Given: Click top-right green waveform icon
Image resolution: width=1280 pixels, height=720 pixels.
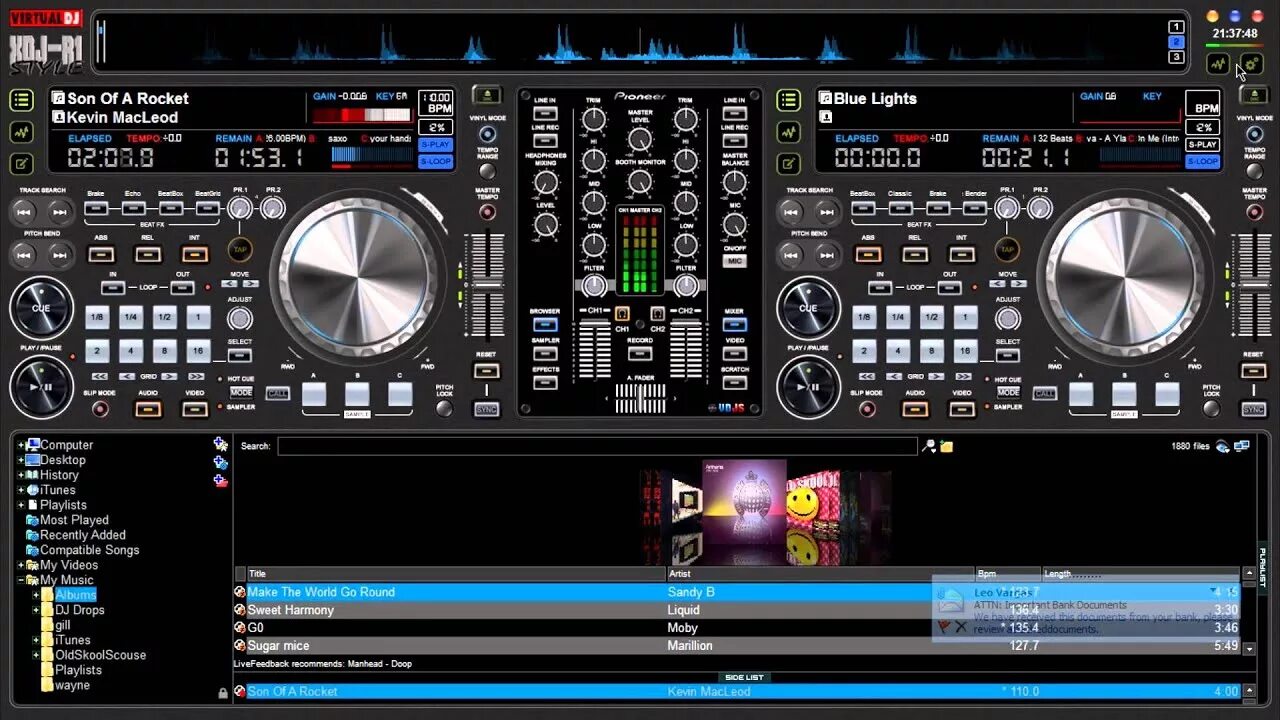Looking at the screenshot, I should 1218,65.
